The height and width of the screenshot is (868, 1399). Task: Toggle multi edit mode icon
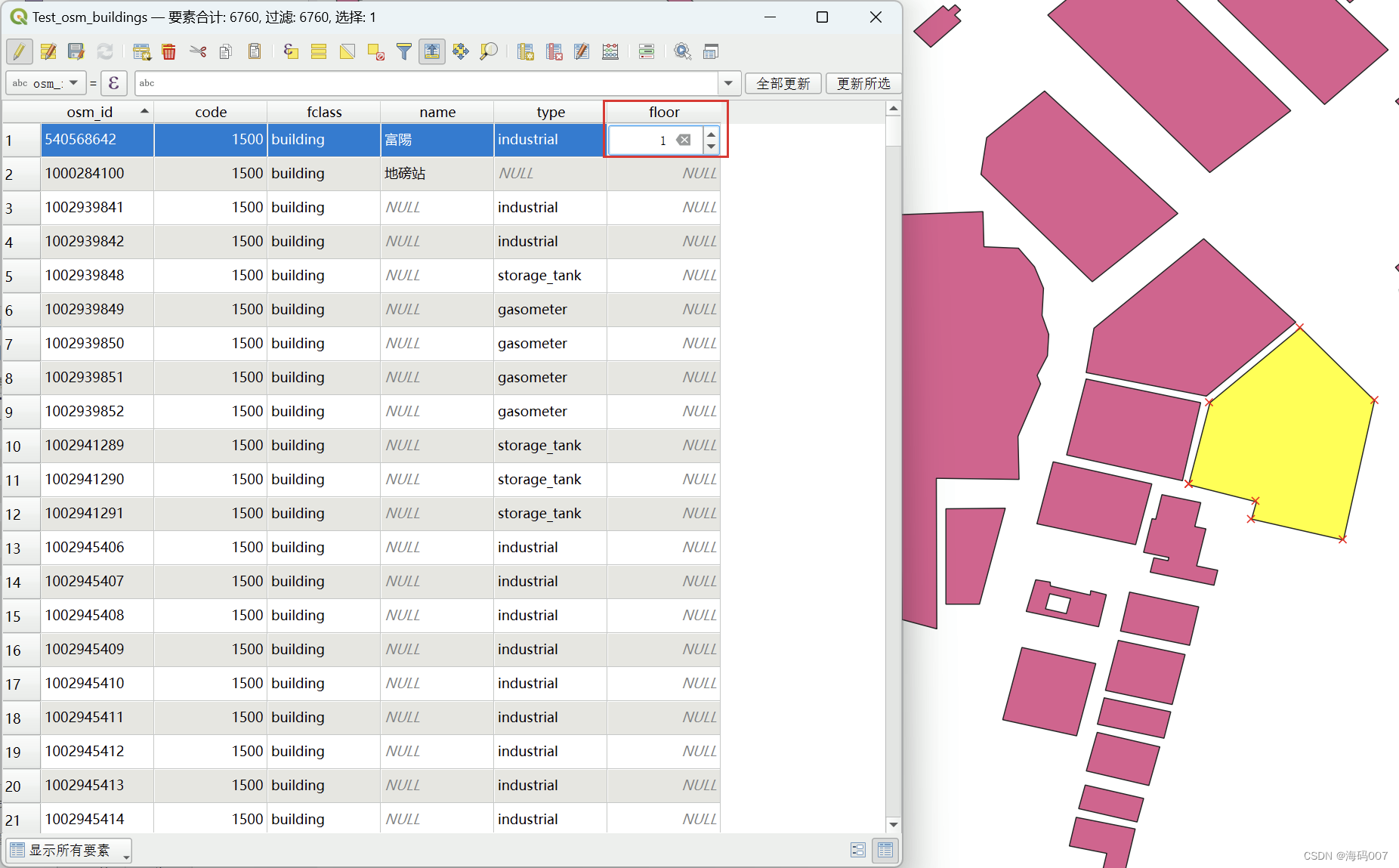click(x=48, y=51)
